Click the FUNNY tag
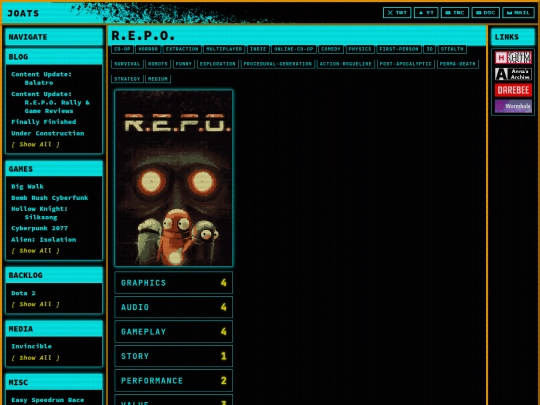540x405 pixels. tap(183, 64)
